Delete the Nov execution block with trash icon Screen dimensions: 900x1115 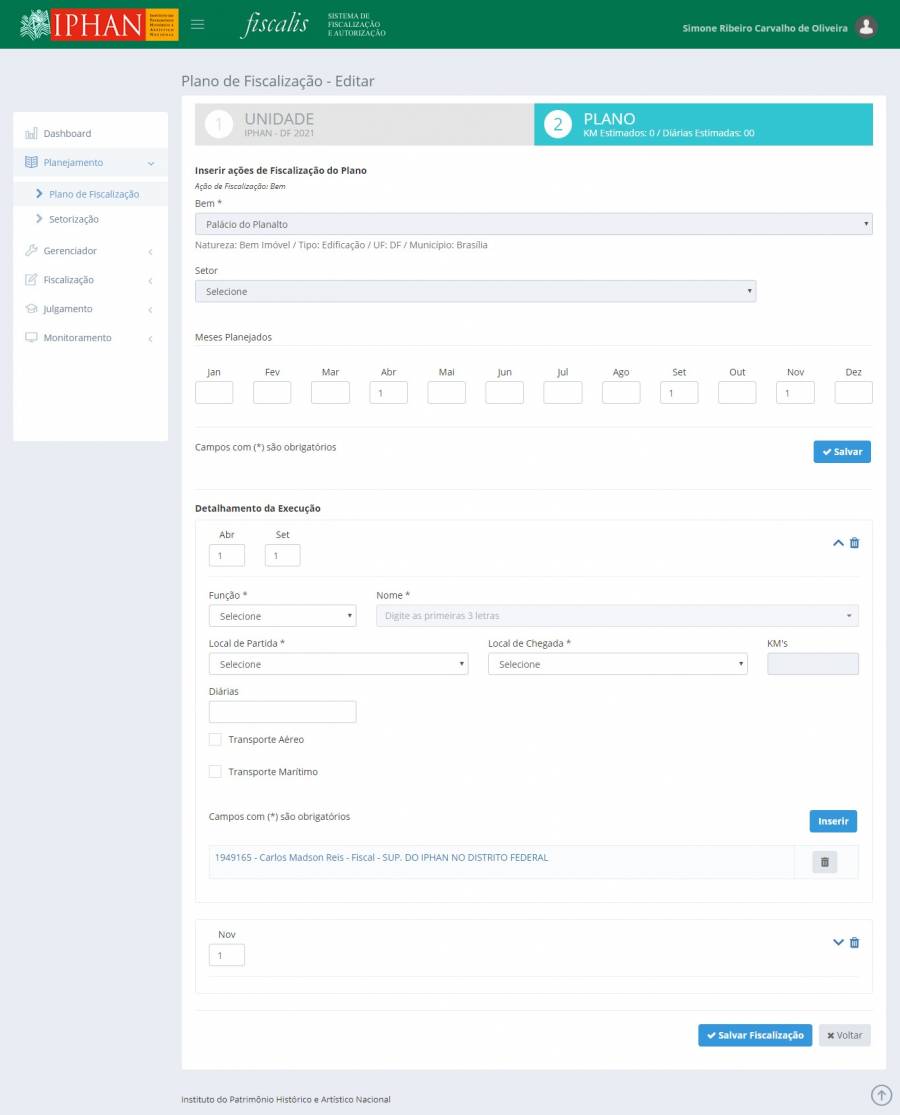point(854,943)
